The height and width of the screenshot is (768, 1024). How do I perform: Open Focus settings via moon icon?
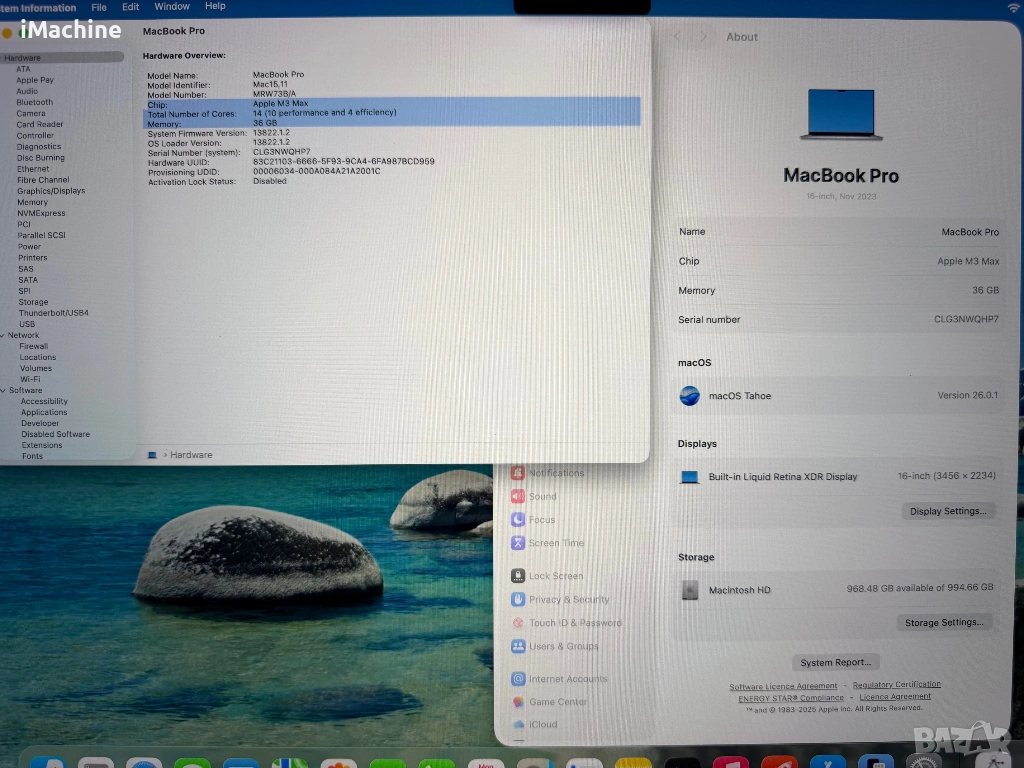coord(518,520)
